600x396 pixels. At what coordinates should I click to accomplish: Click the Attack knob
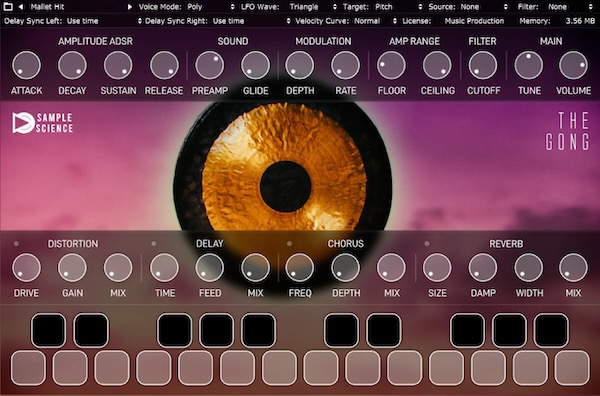(x=26, y=65)
